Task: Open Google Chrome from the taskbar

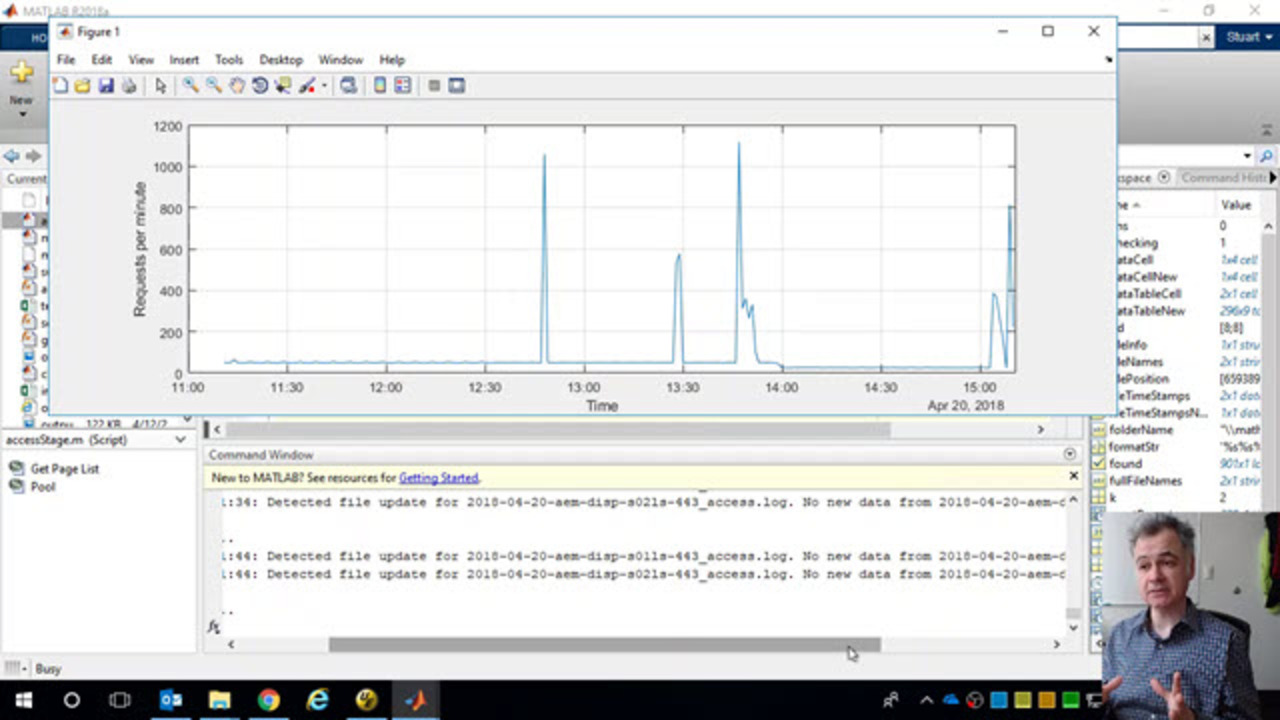Action: [268, 700]
